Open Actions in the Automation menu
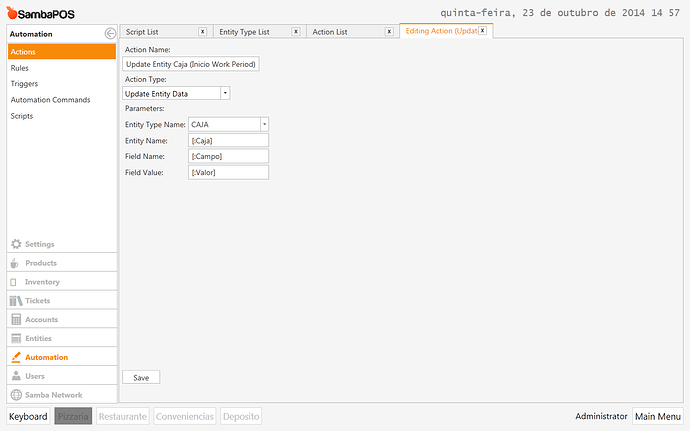 [x=62, y=52]
